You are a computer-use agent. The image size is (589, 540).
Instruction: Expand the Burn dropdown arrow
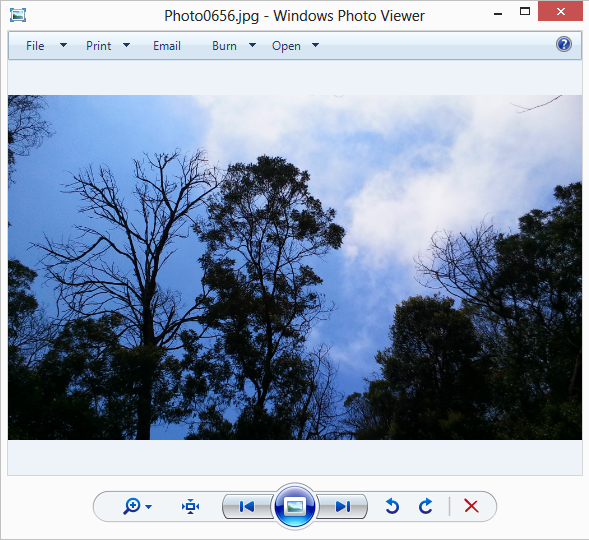(x=252, y=45)
